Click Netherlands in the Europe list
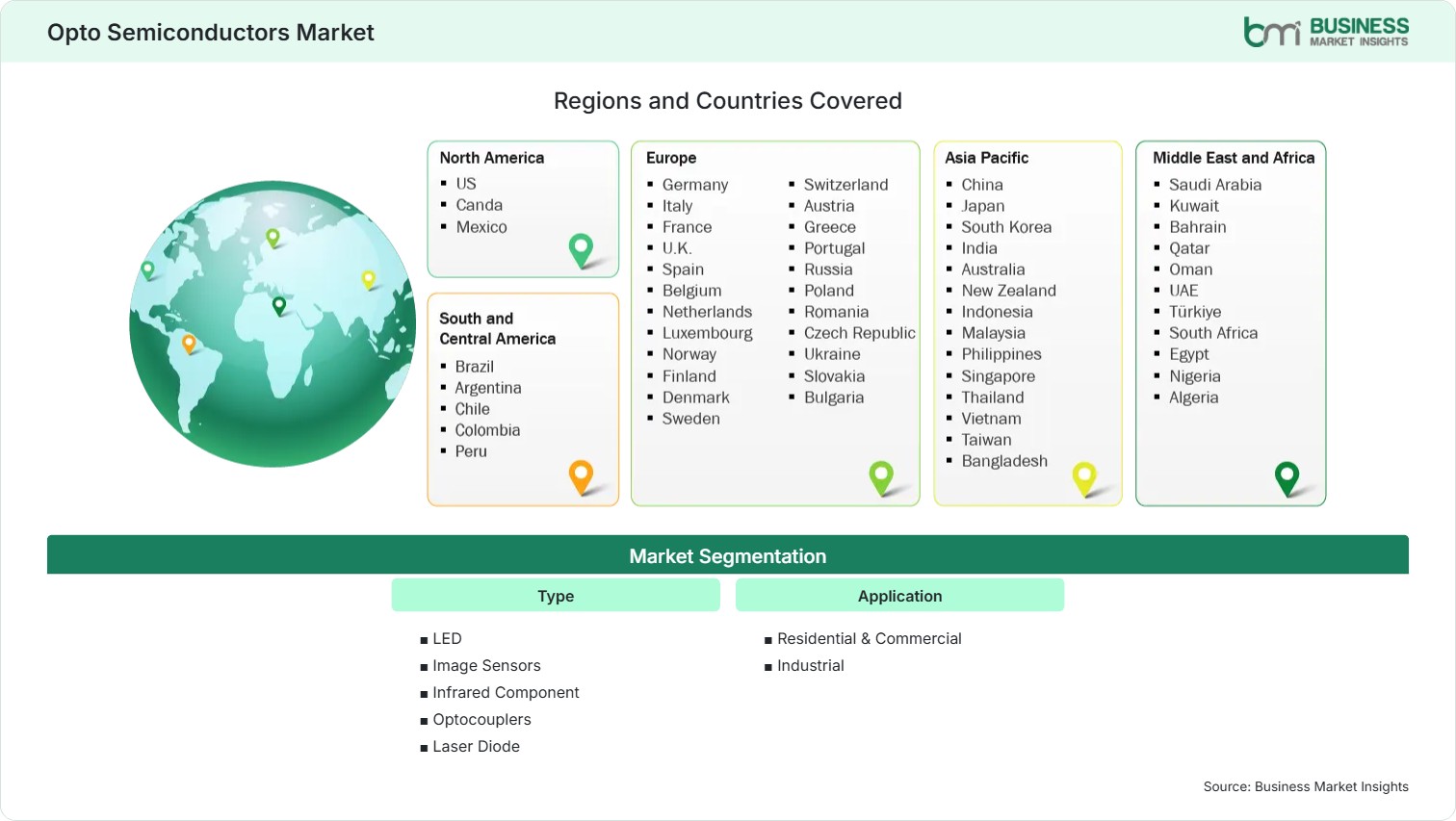The image size is (1456, 821). (707, 312)
